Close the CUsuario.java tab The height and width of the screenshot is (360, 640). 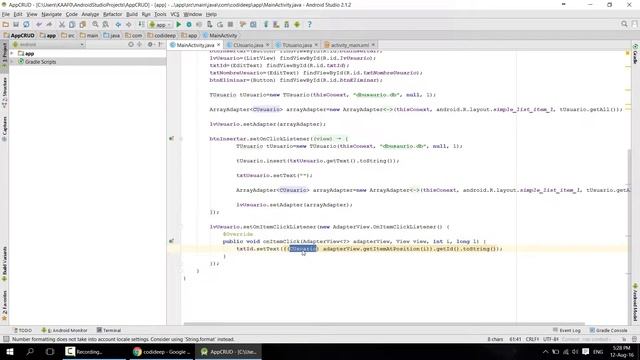point(268,44)
